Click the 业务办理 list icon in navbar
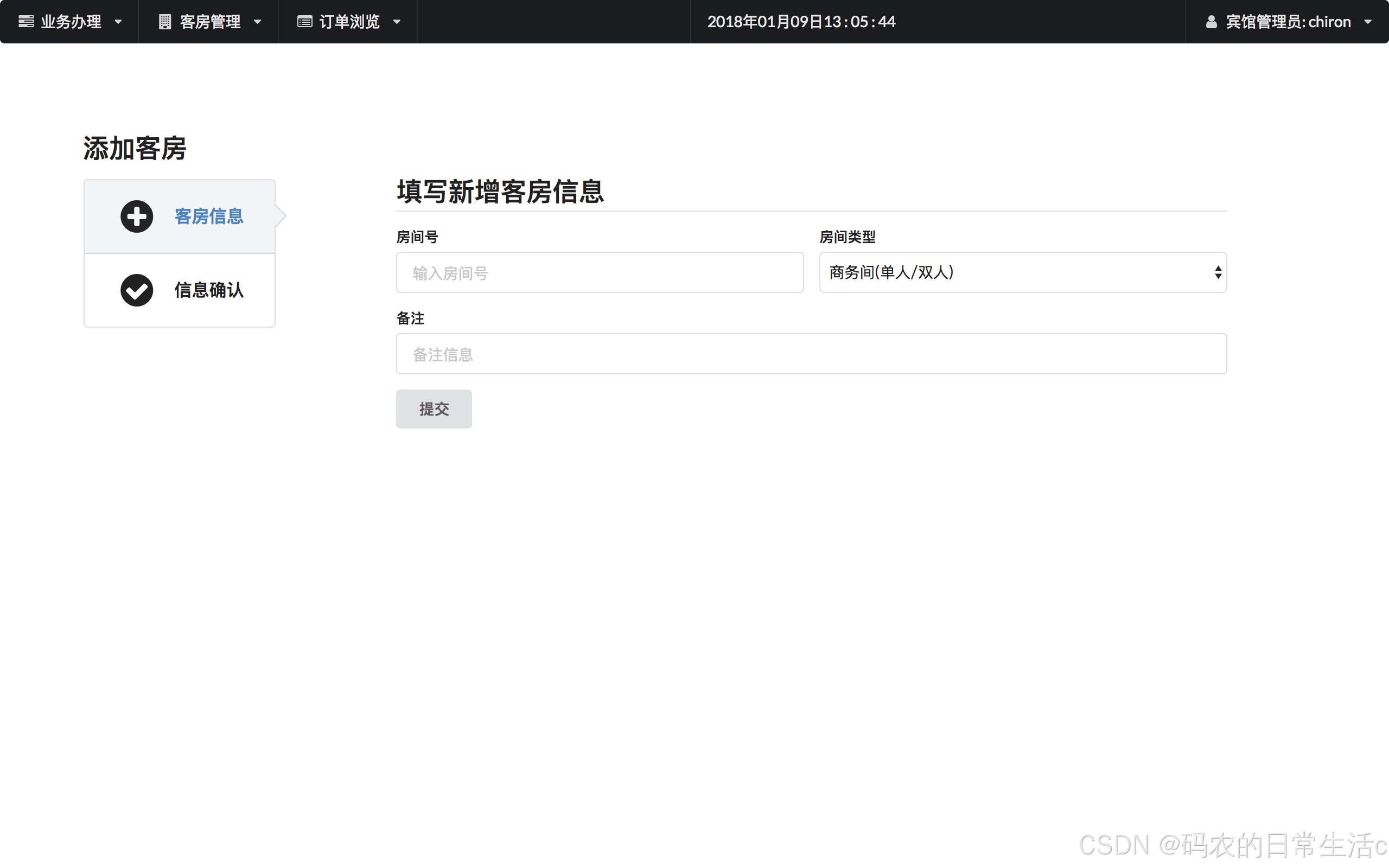Viewport: 1389px width, 868px height. tap(26, 22)
